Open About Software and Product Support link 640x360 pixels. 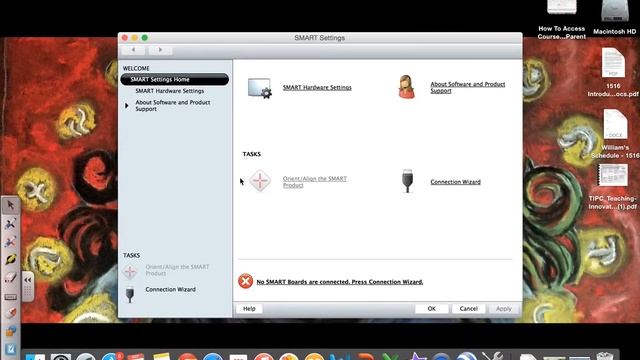pos(468,87)
